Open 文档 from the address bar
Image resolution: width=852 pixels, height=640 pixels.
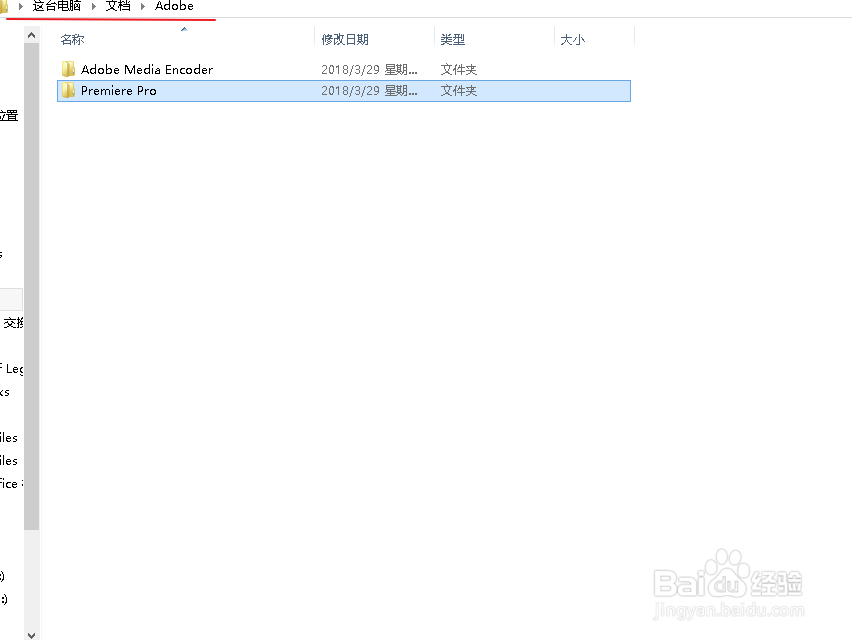coord(117,7)
